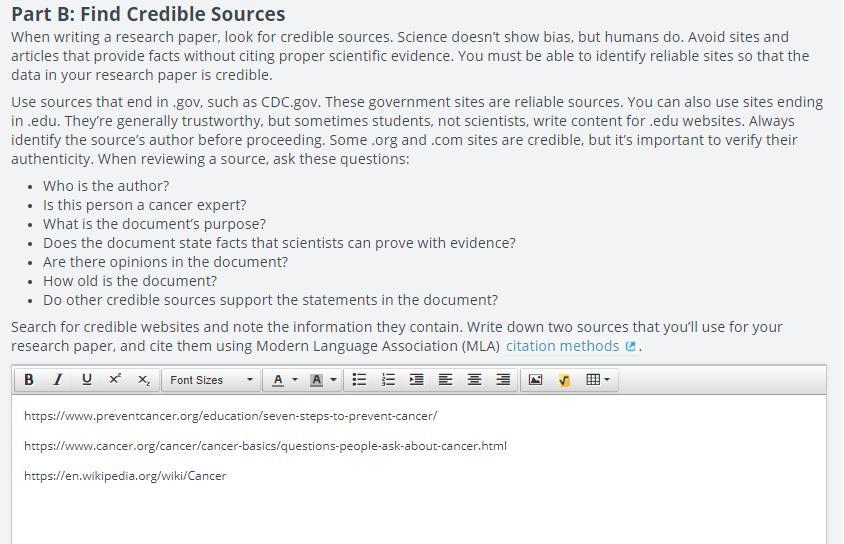Align text to the left

point(446,380)
